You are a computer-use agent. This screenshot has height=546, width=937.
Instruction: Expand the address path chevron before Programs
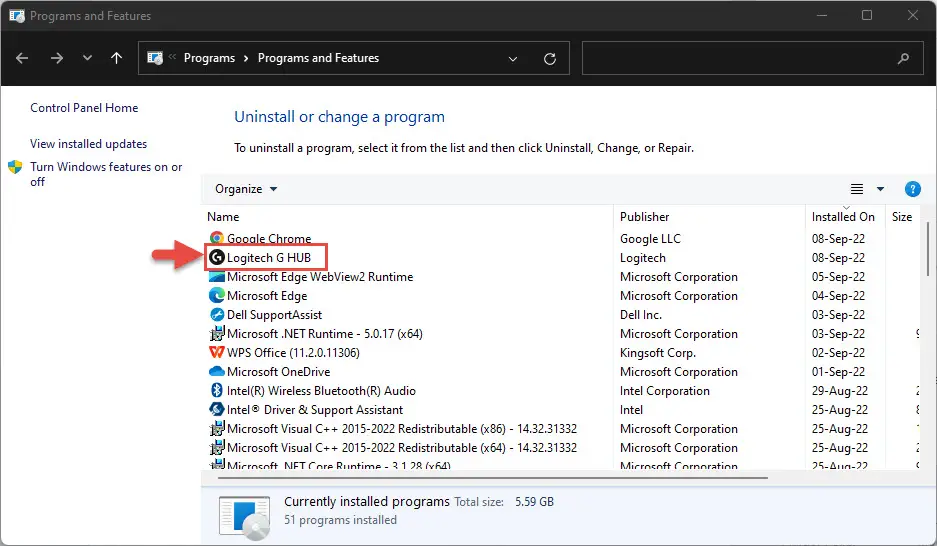[x=172, y=57]
